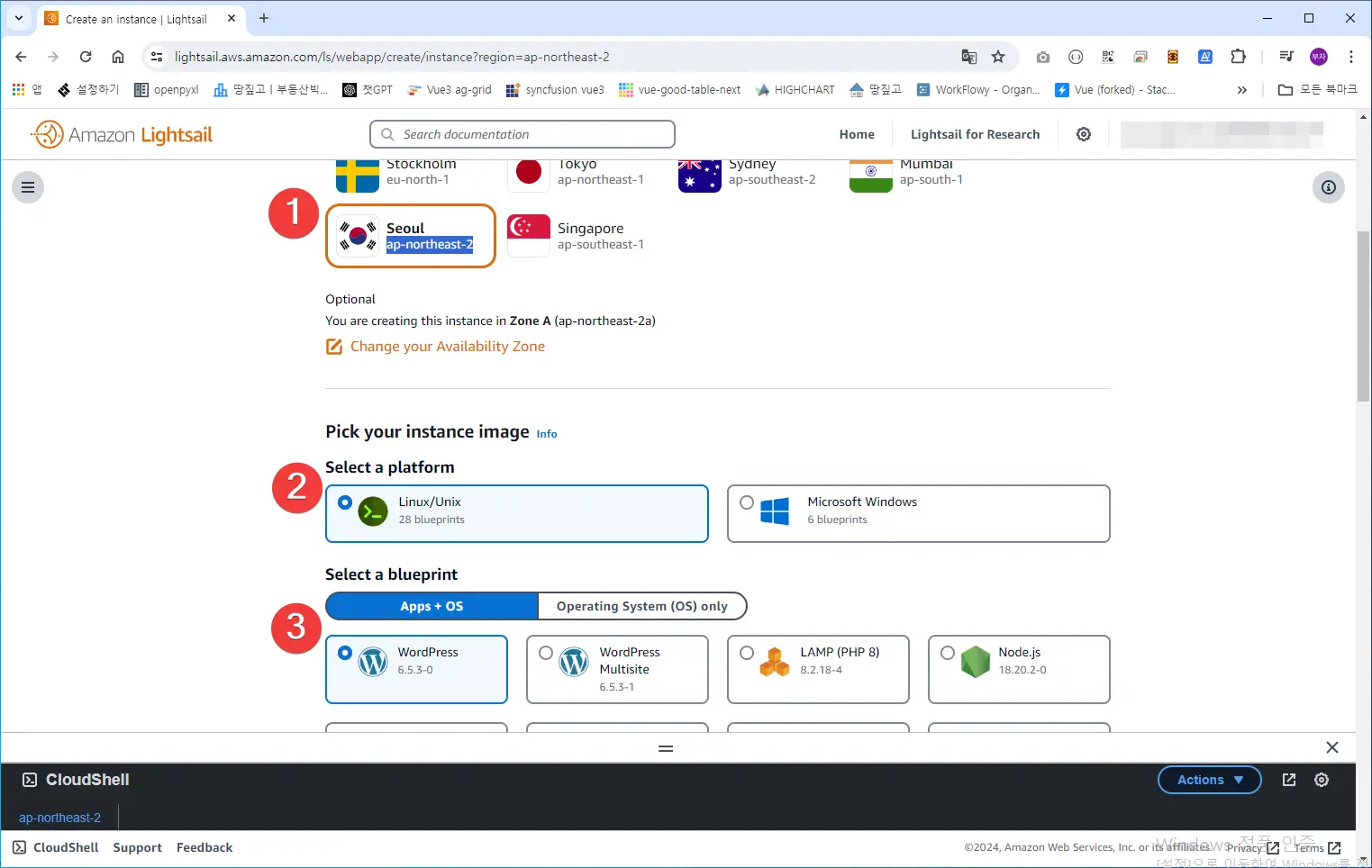
Task: Open the Chrome tab search dropdown arrow
Action: (x=19, y=18)
